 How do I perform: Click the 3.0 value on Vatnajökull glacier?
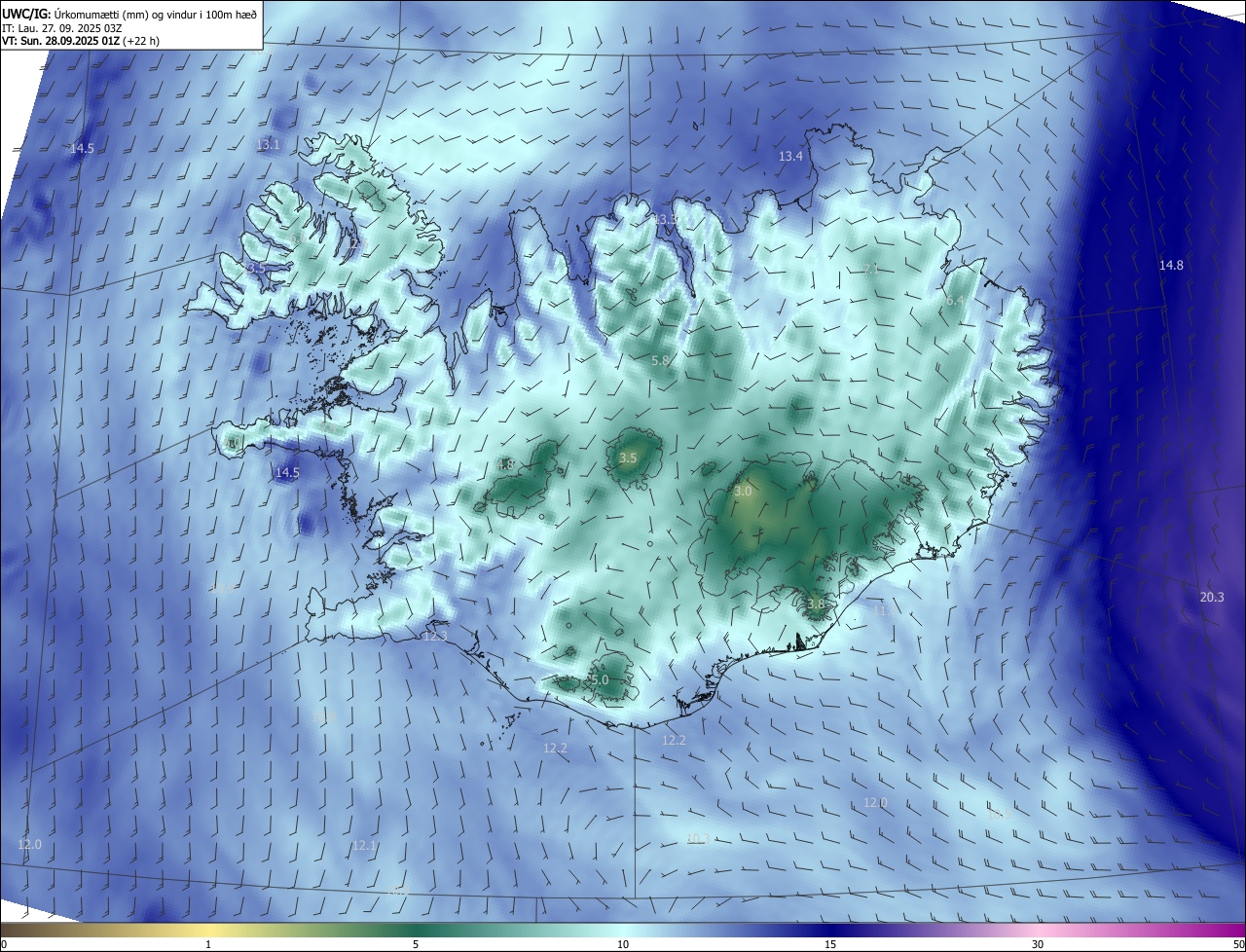(x=743, y=492)
